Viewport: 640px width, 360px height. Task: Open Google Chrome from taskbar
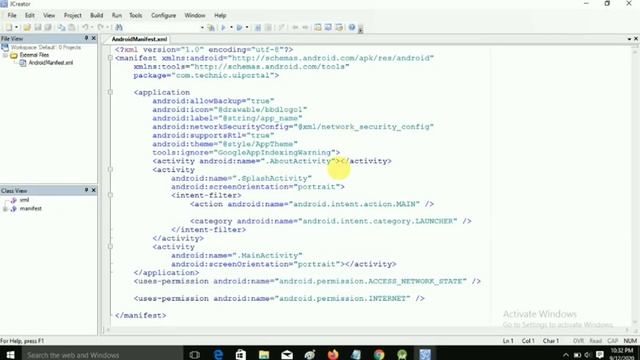point(379,354)
